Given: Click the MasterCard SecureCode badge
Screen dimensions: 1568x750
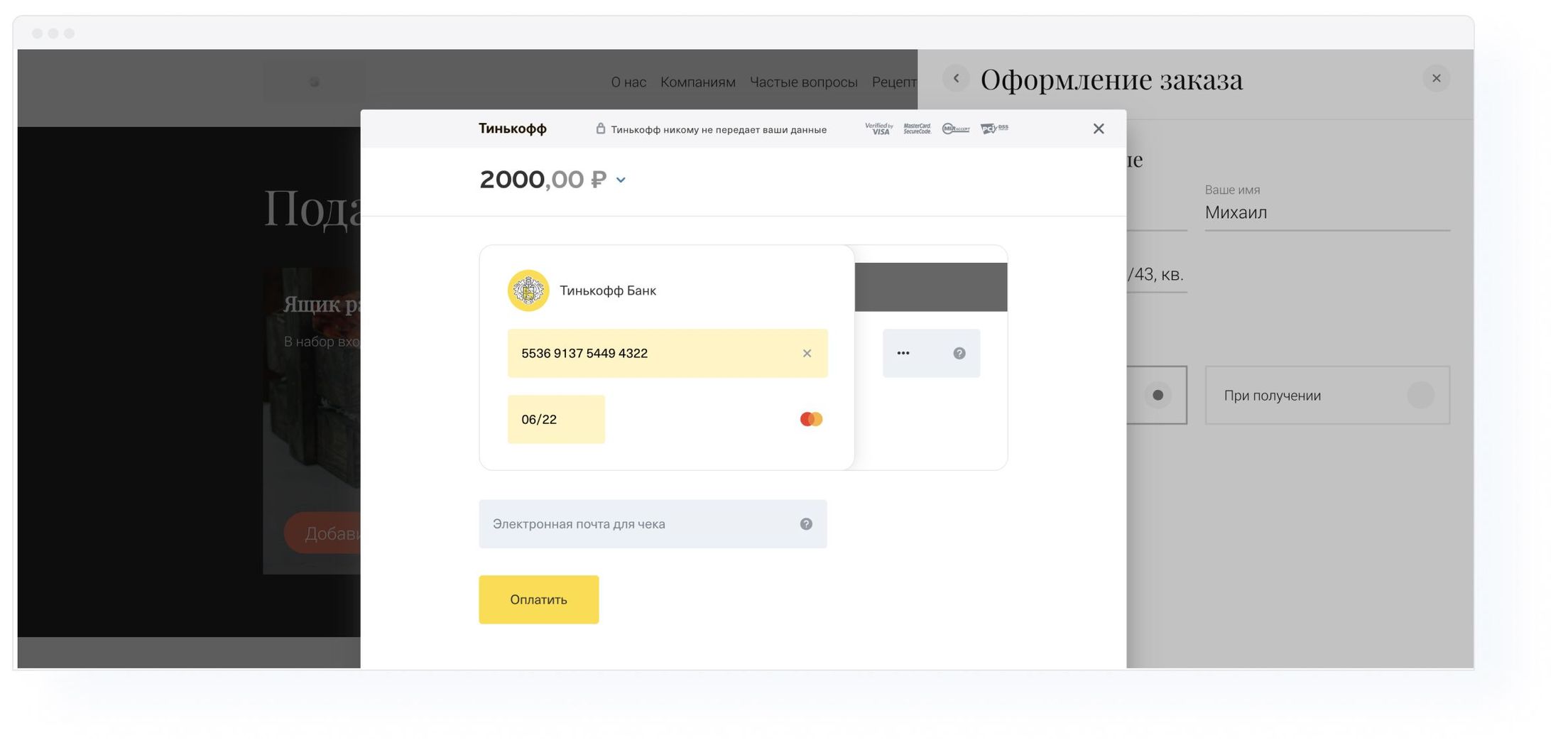Looking at the screenshot, I should (917, 129).
